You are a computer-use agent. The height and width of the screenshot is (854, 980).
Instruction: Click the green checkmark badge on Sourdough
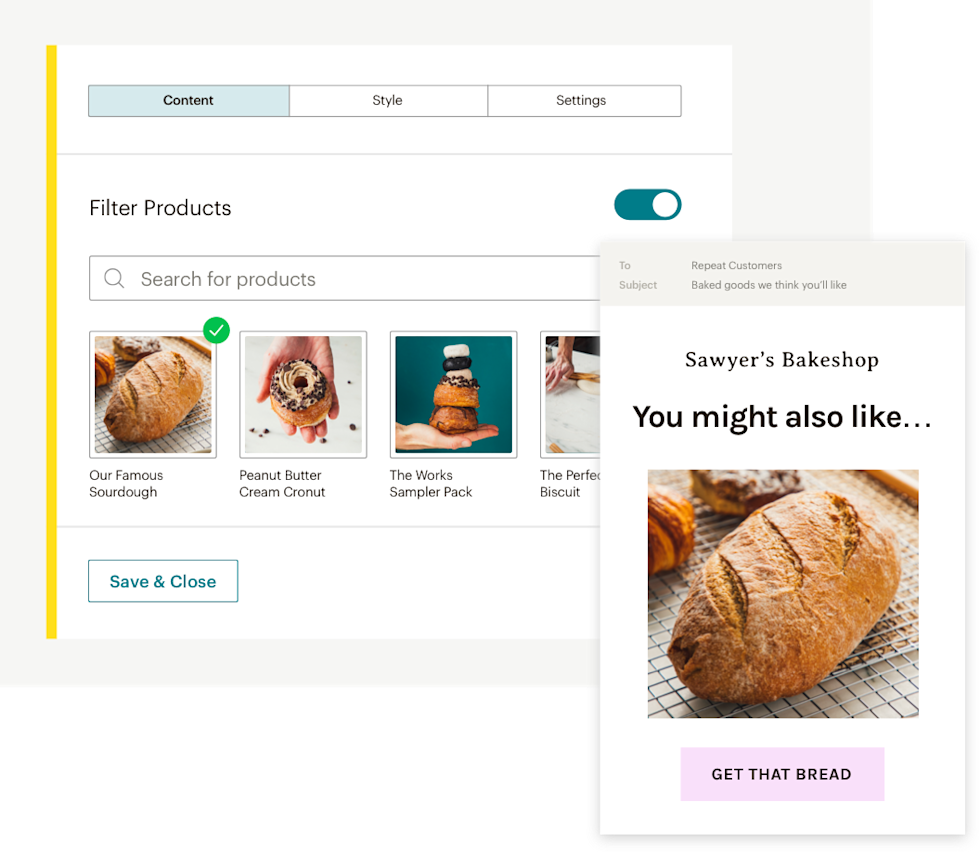(x=216, y=330)
